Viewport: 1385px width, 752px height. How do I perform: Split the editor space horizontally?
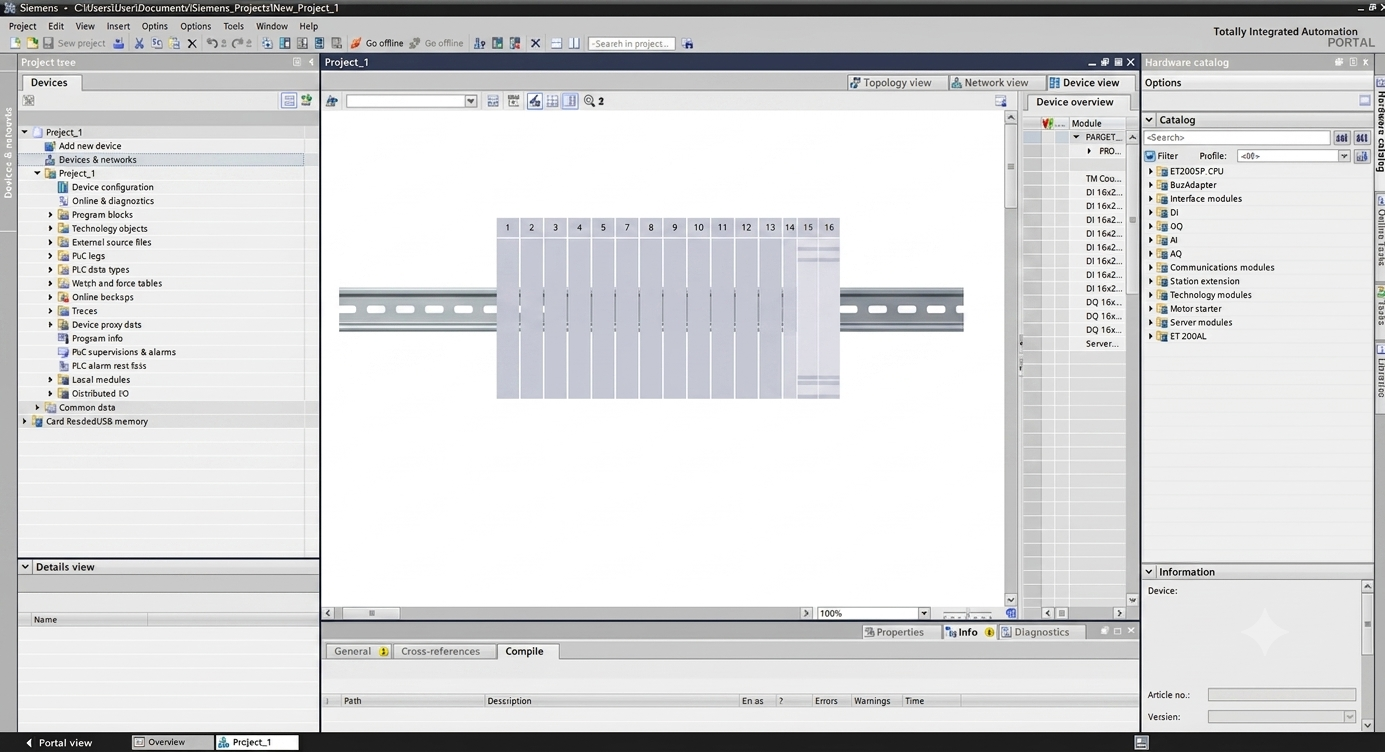tap(556, 43)
